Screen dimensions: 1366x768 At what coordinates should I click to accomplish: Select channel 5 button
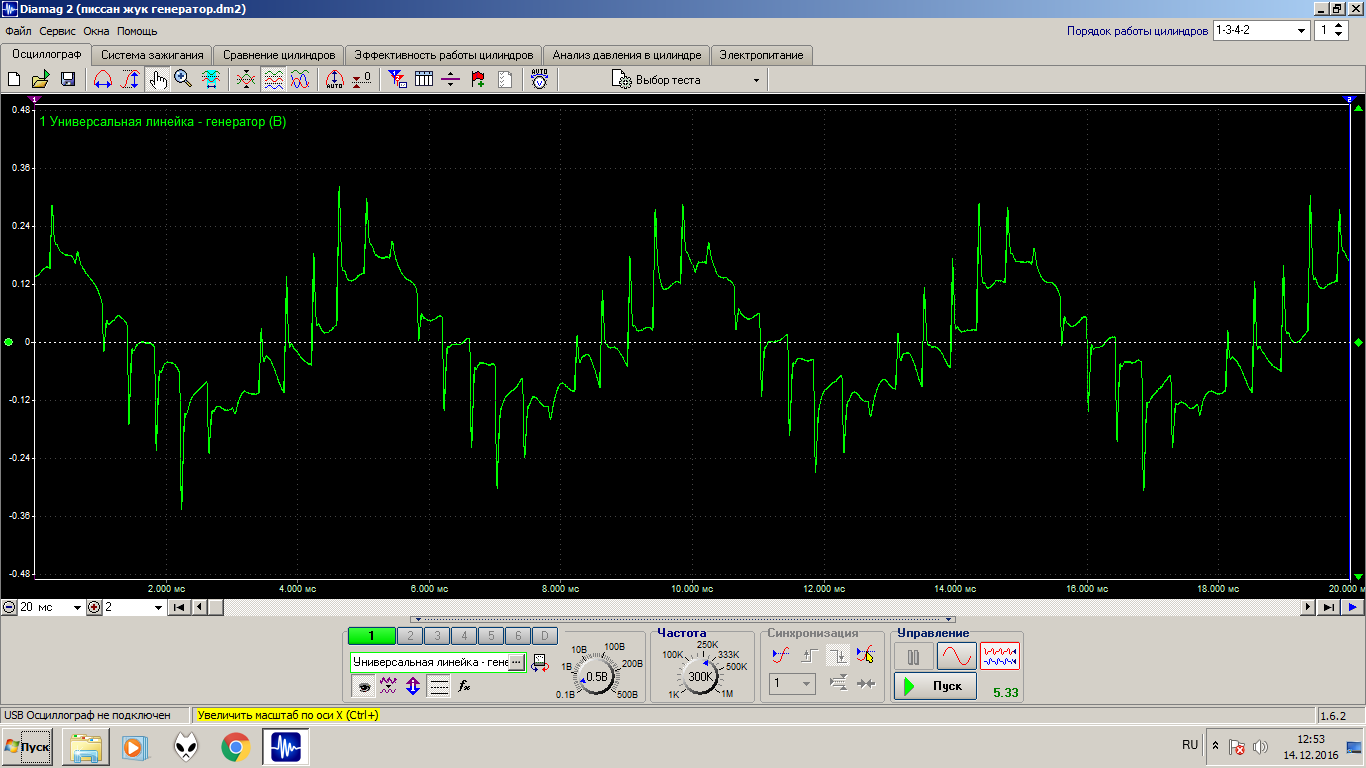pyautogui.click(x=491, y=636)
